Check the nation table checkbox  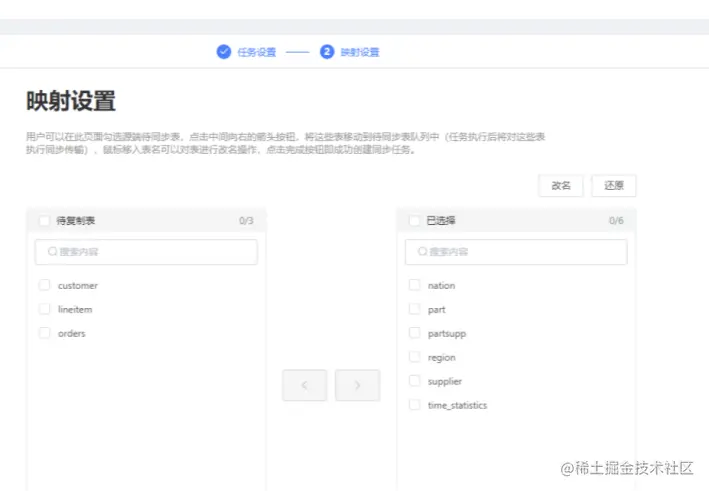(x=414, y=285)
